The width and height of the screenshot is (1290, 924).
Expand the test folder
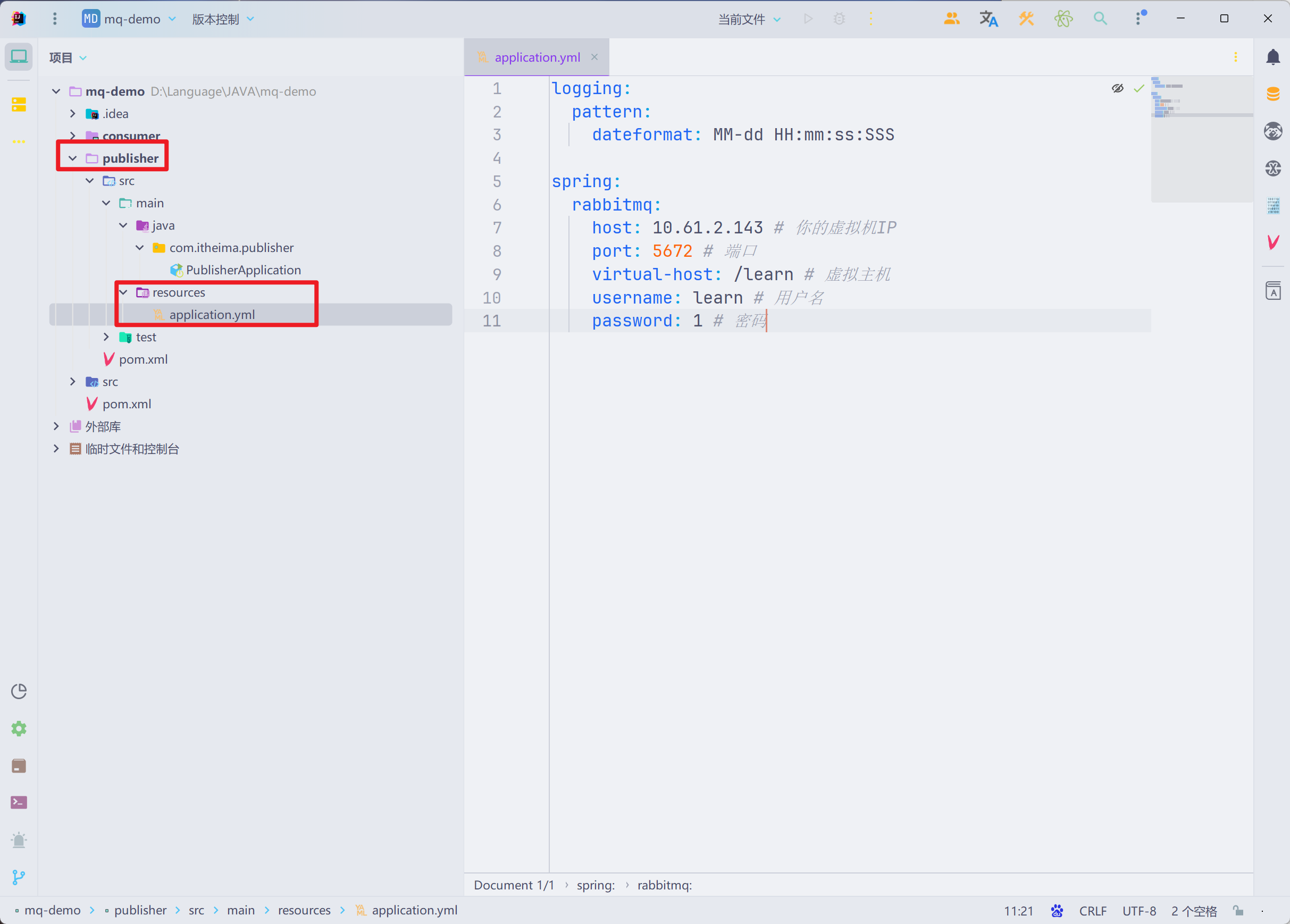106,337
